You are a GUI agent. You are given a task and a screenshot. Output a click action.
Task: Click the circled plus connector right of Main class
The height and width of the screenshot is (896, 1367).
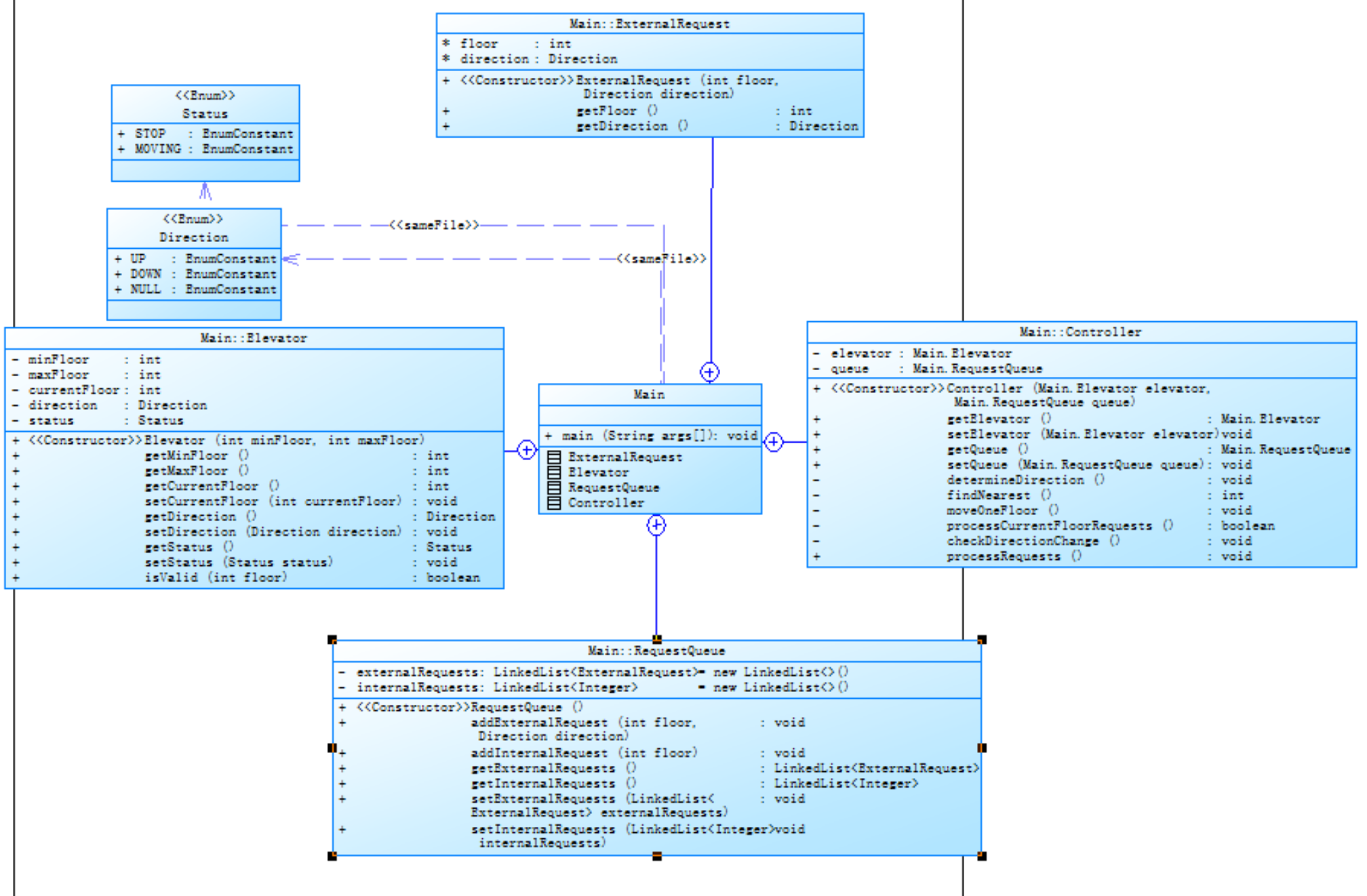click(x=774, y=443)
